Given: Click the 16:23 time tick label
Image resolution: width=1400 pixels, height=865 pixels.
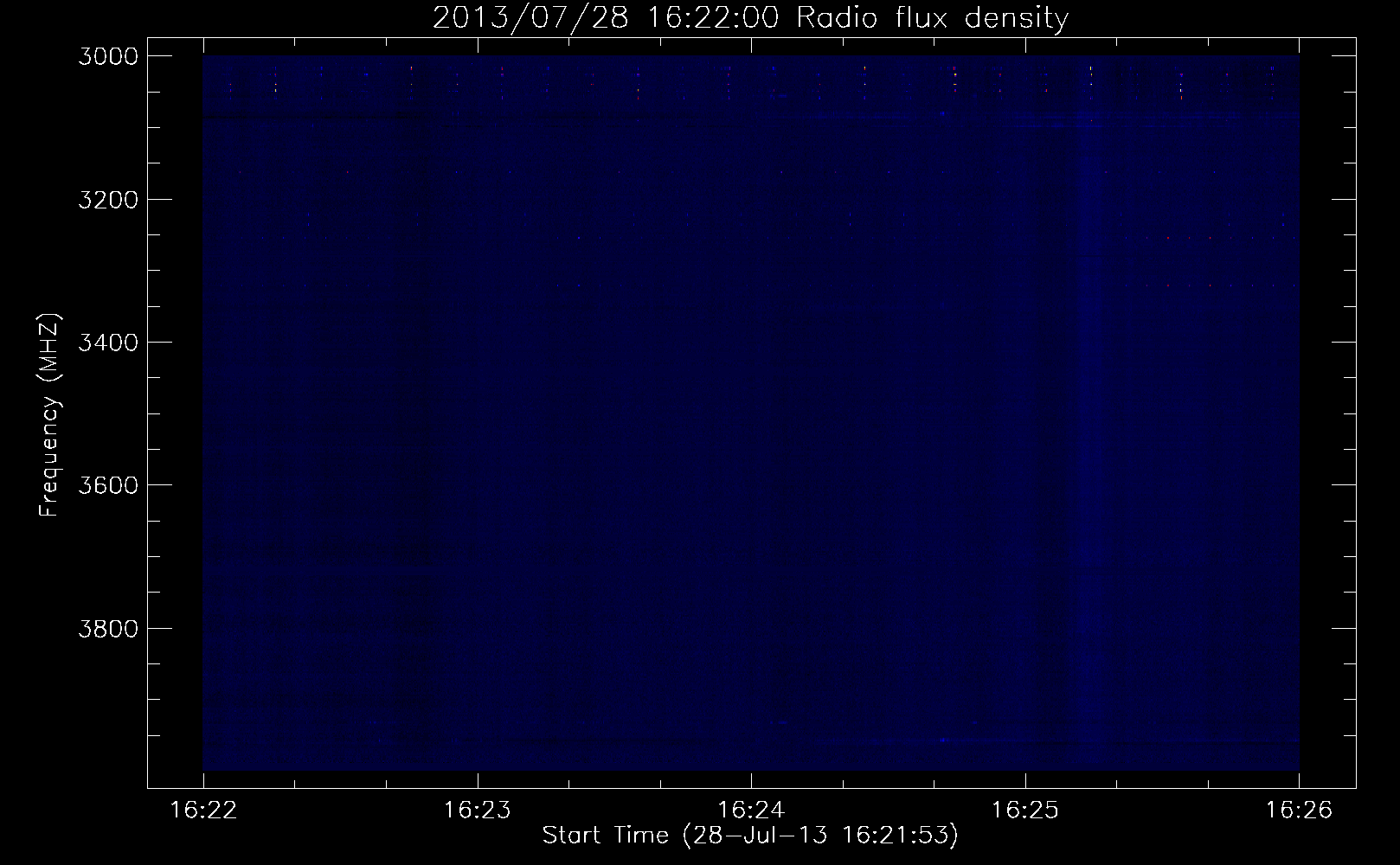Looking at the screenshot, I should [x=477, y=811].
